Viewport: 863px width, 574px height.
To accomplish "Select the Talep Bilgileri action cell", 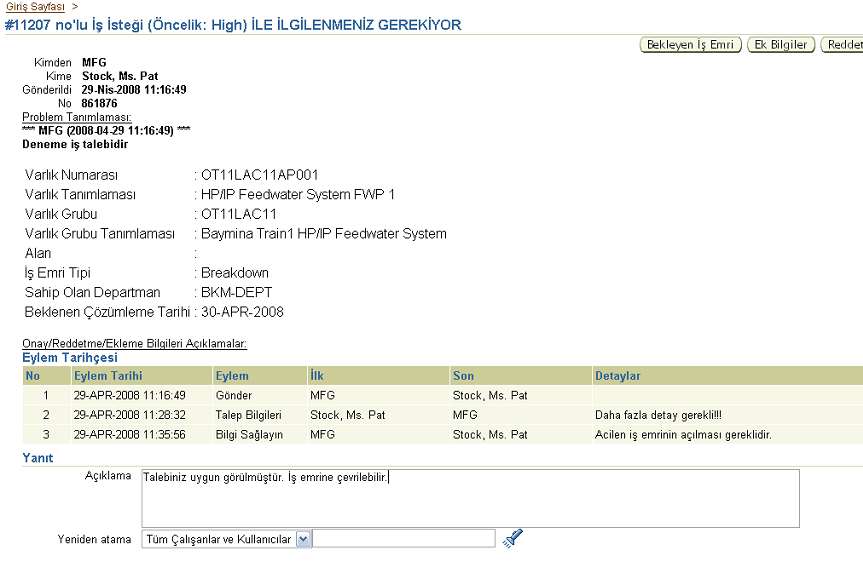I will pyautogui.click(x=249, y=414).
